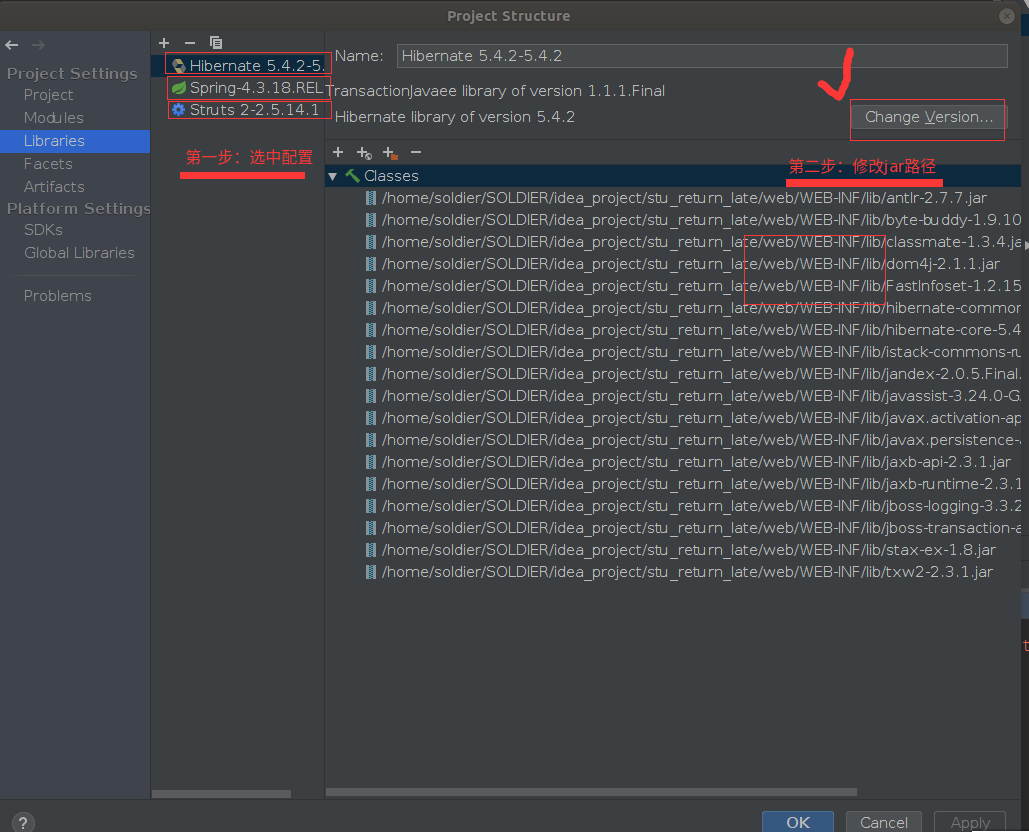Select the Hibernate 5.4.2 library

coord(238,66)
